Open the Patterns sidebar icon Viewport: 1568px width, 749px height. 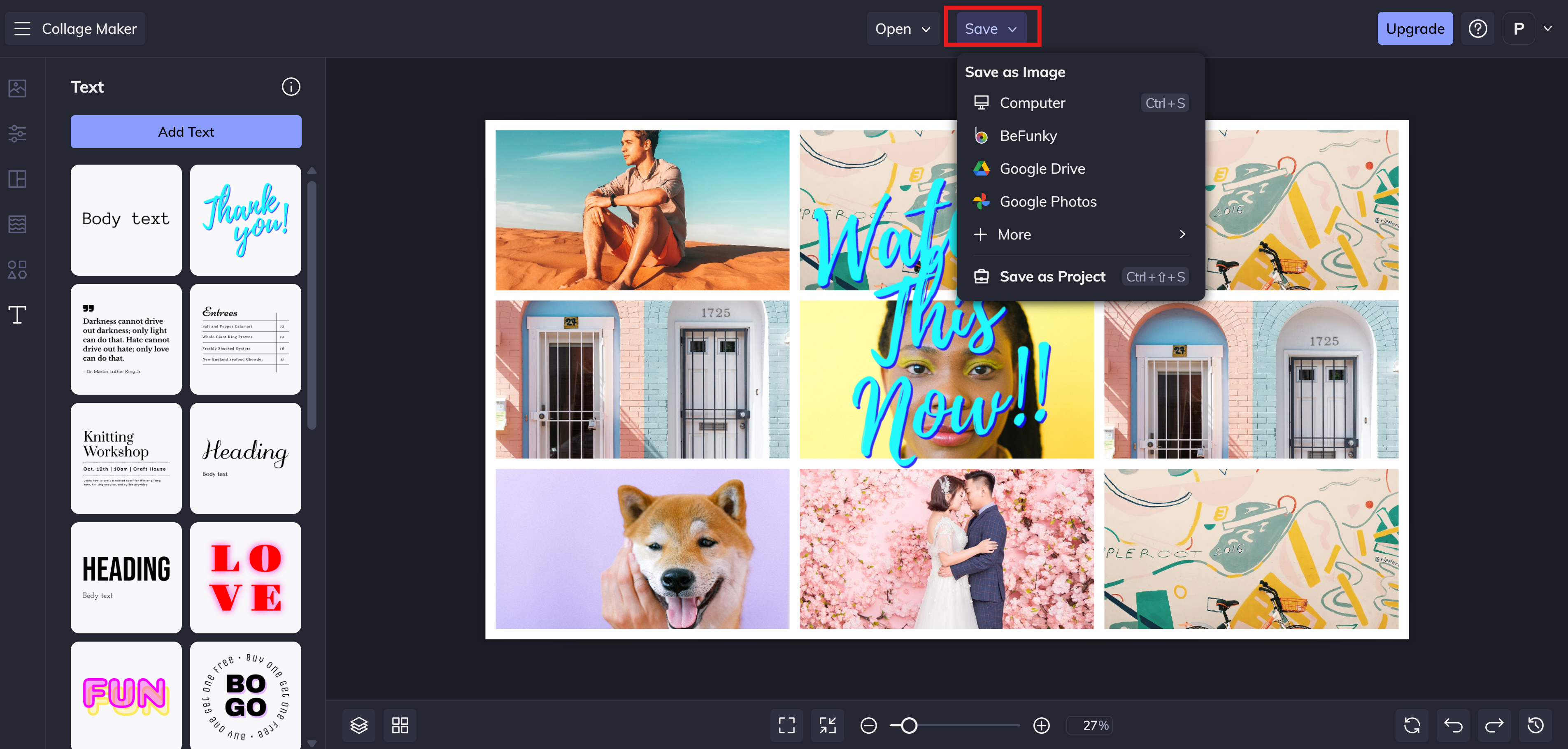17,224
